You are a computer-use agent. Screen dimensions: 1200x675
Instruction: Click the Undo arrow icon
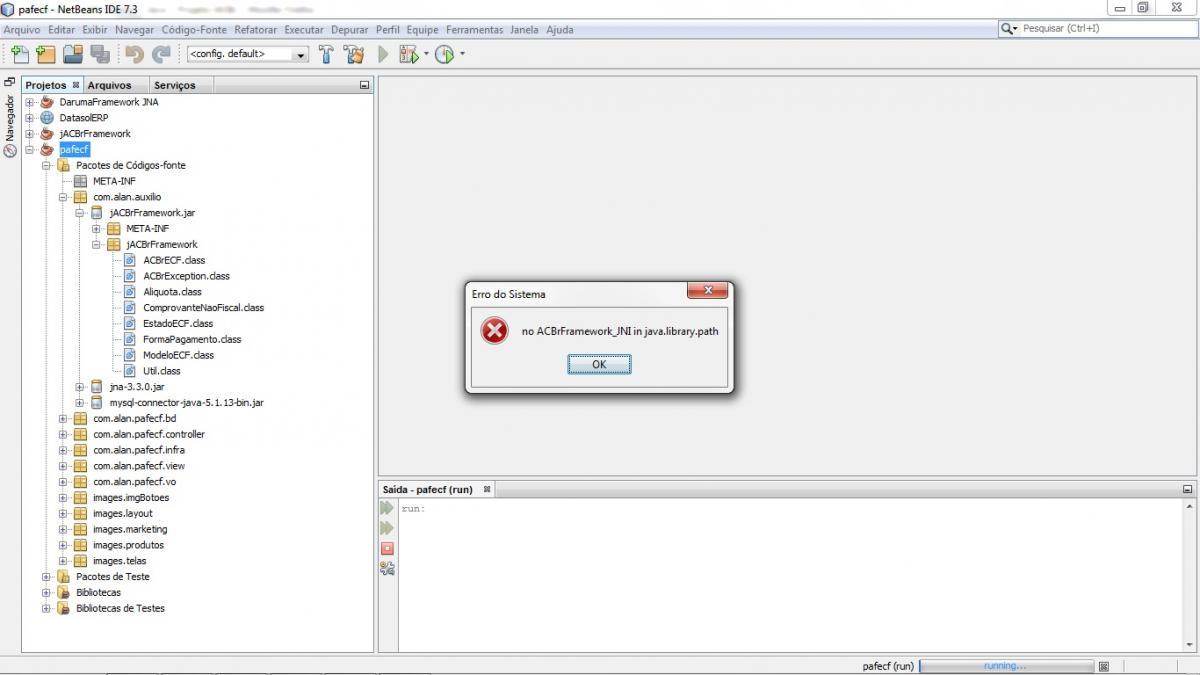[134, 54]
